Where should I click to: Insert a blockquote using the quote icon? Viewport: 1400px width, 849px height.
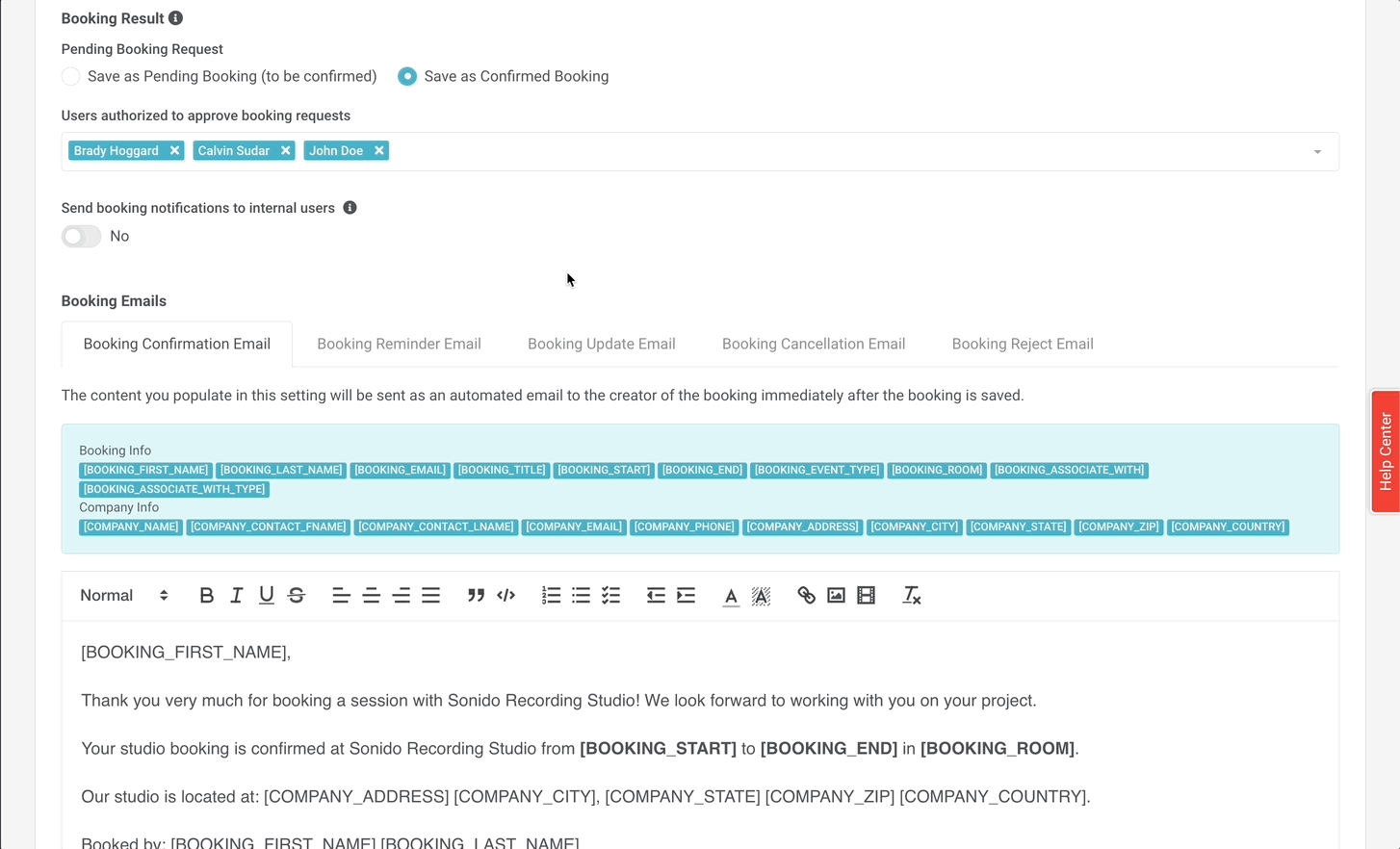(476, 596)
